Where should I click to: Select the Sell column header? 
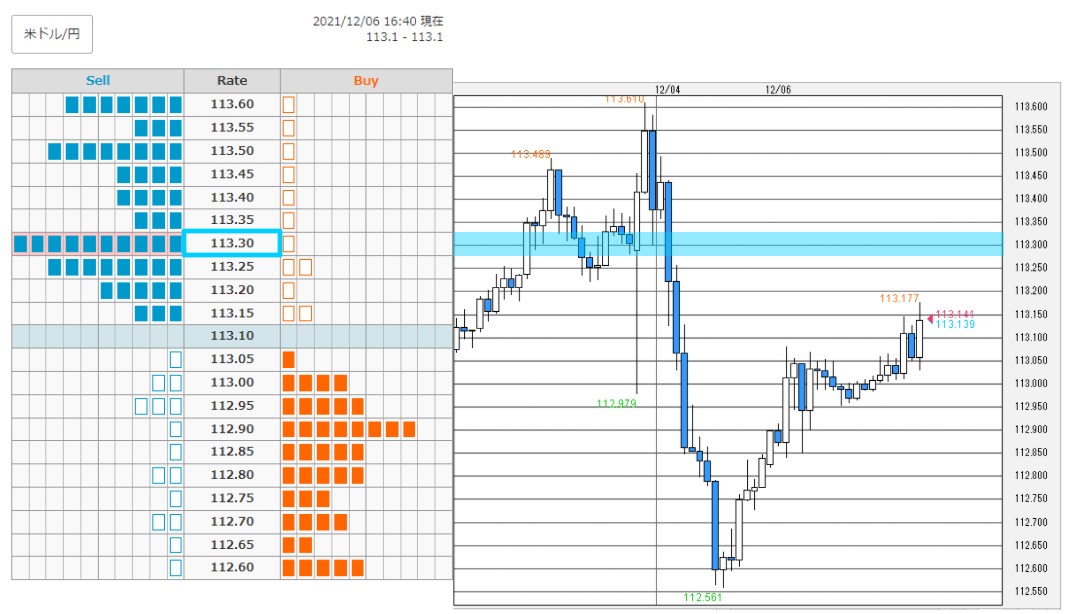click(98, 80)
